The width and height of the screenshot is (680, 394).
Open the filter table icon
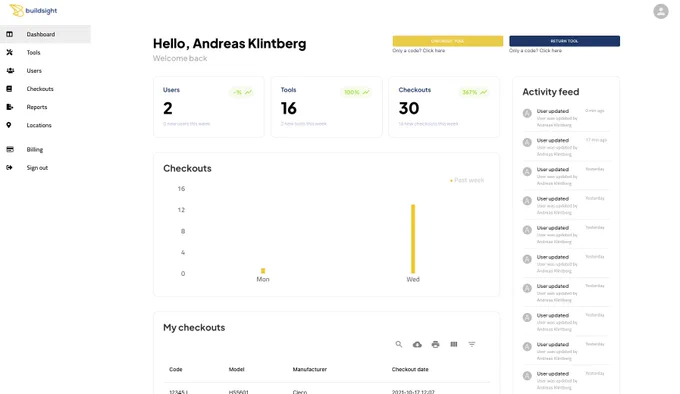(x=472, y=344)
